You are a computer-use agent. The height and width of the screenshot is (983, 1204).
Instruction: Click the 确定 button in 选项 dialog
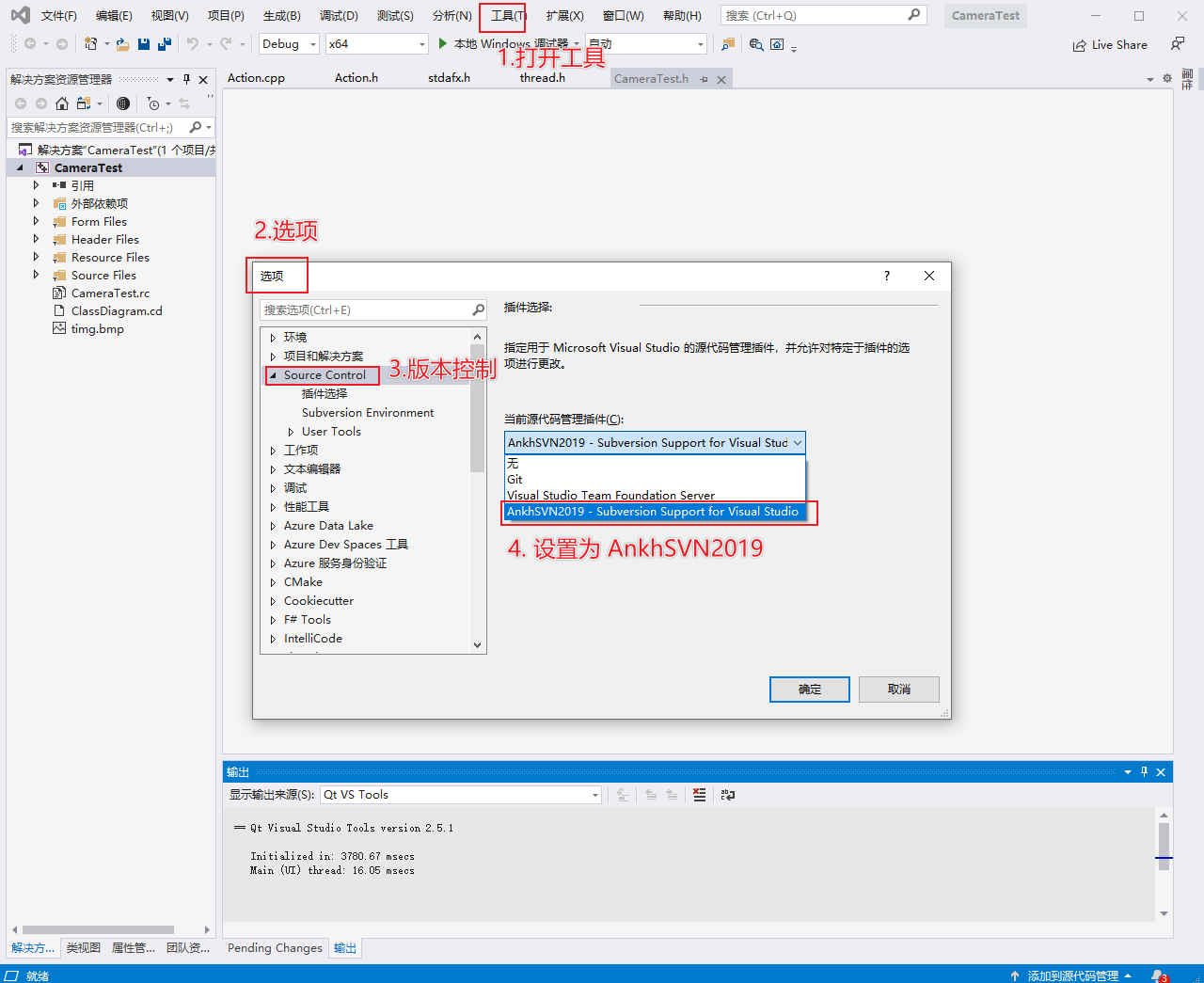pyautogui.click(x=809, y=689)
